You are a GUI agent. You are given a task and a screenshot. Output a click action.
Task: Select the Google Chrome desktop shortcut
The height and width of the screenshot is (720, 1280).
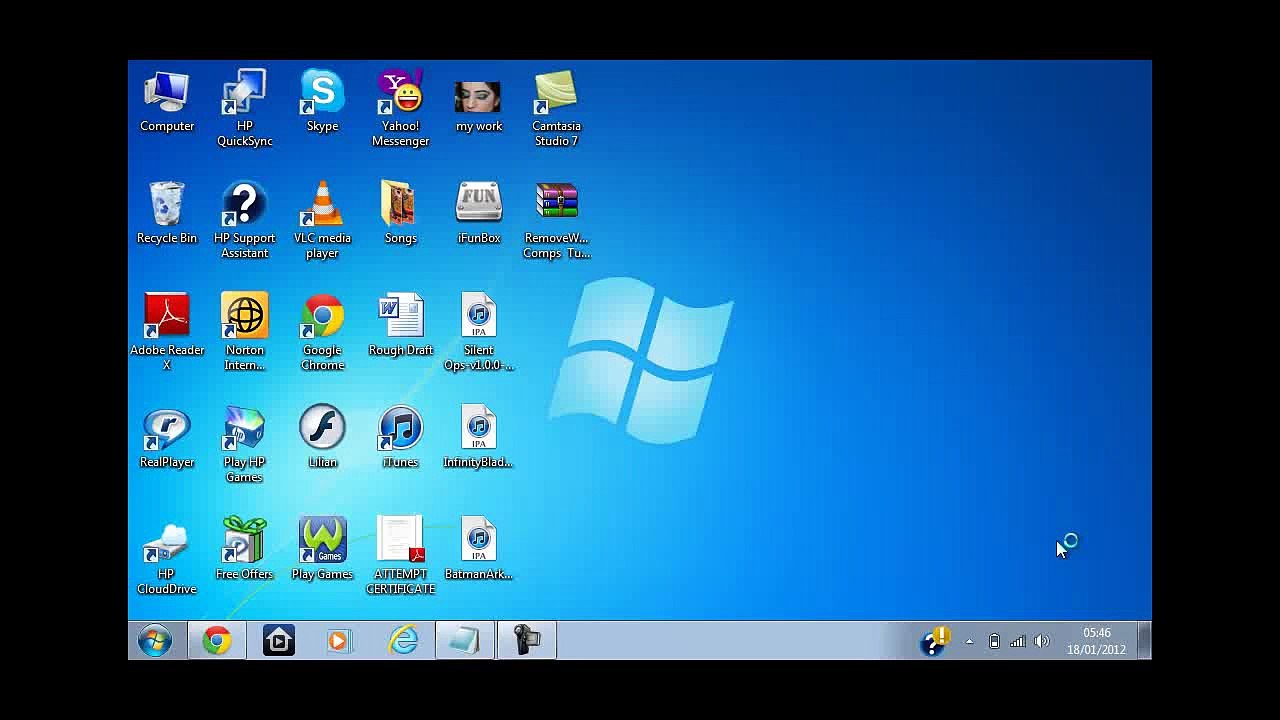pyautogui.click(x=322, y=332)
